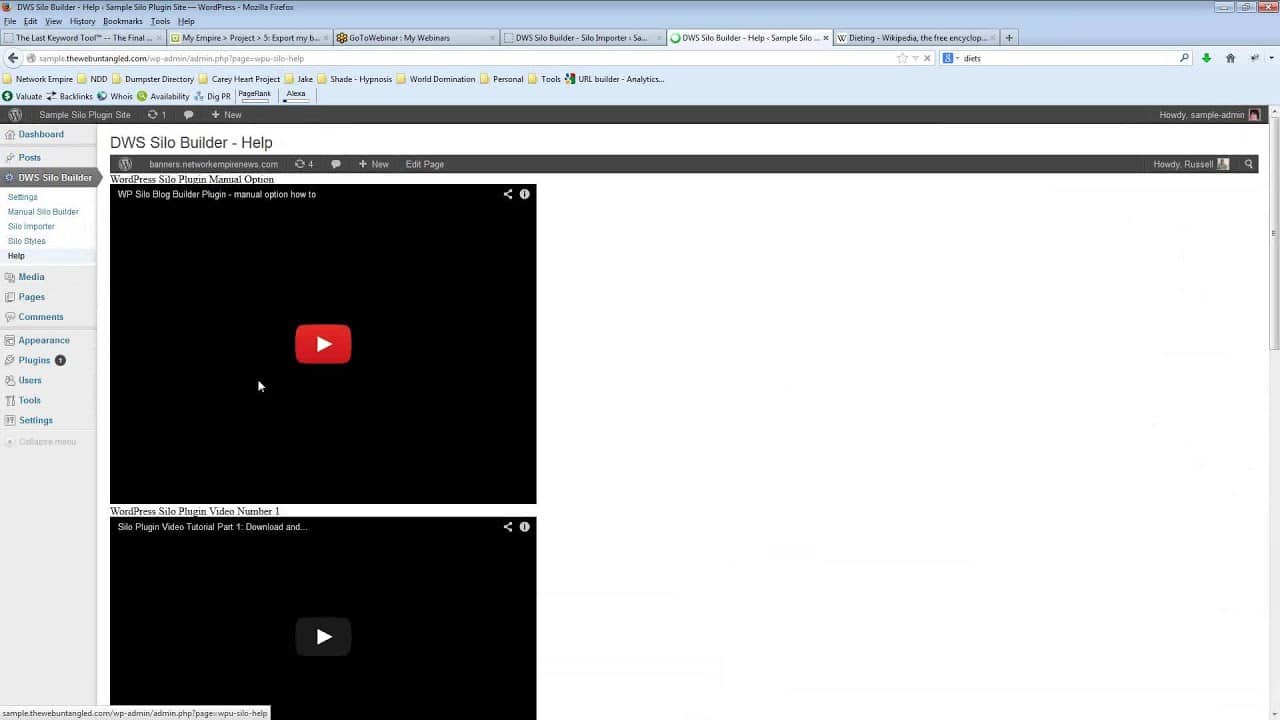Switch to The Last Keyword Tool tab

click(x=83, y=38)
